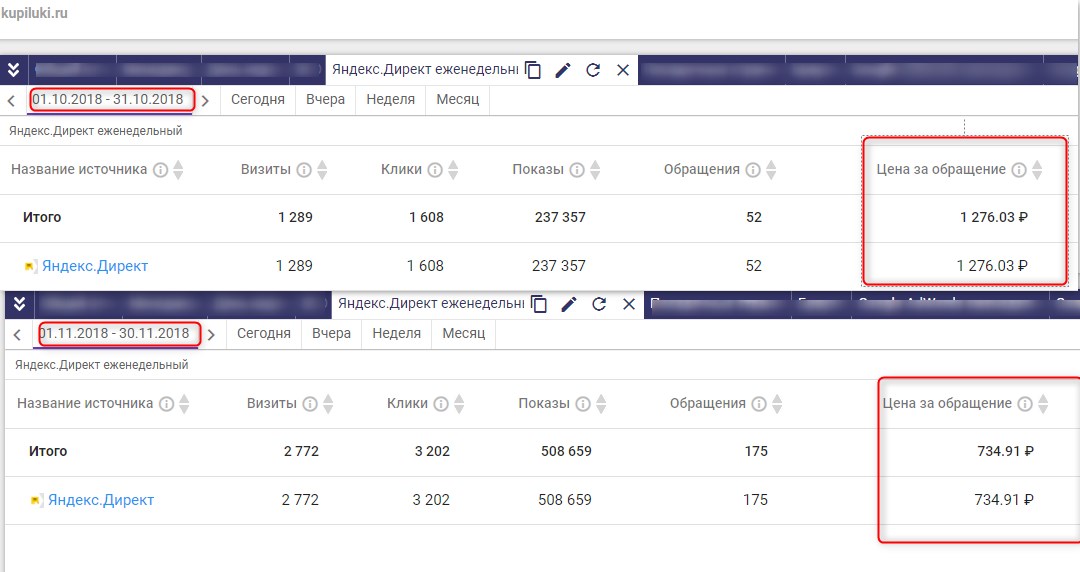Expand the double-chevron panel in the November report

(19, 304)
